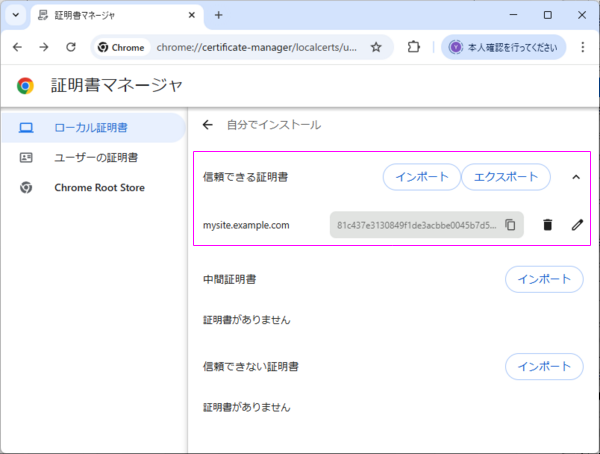Close the 証明書マネージャ tab
600x454 pixels.
192,15
